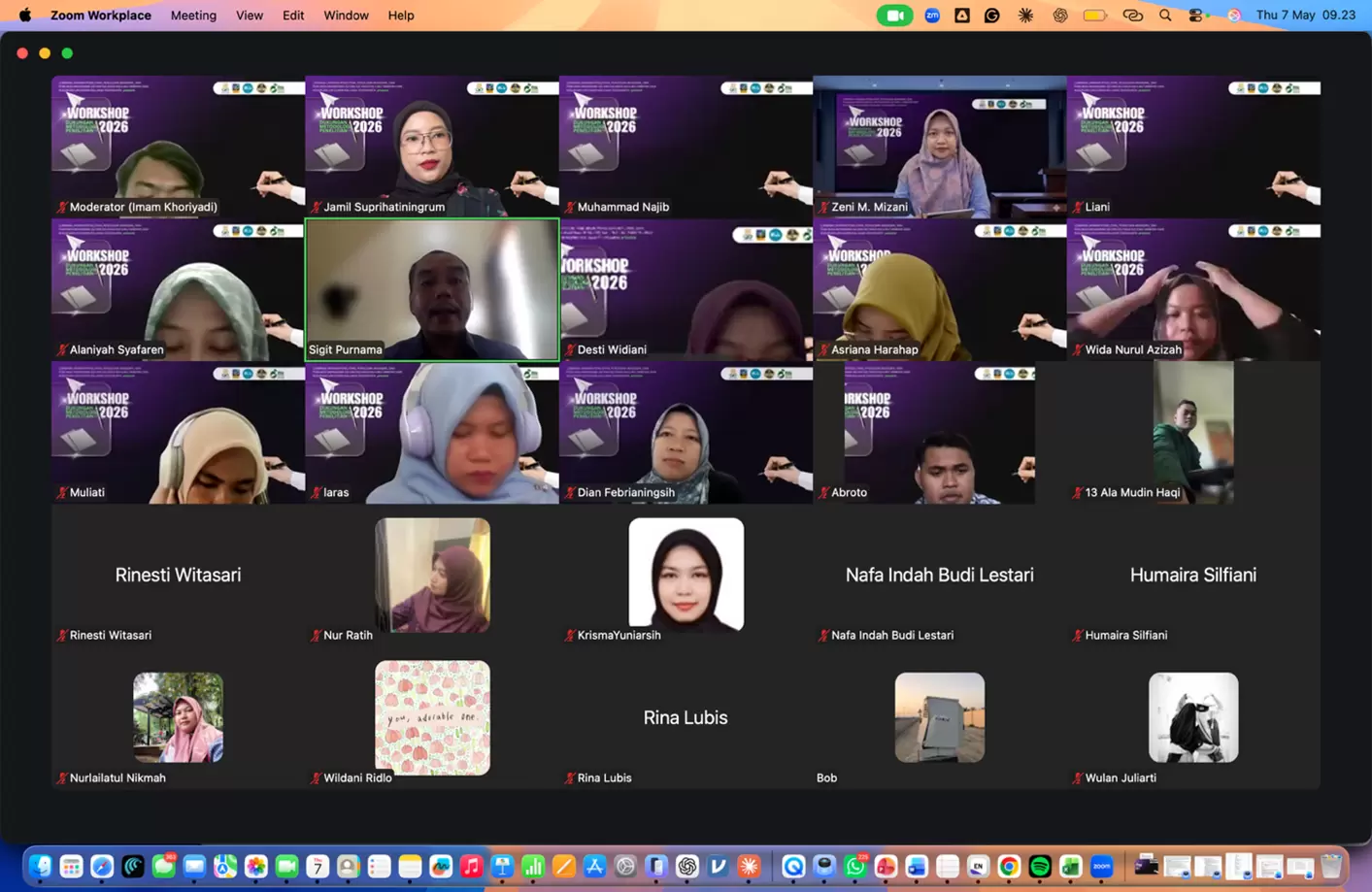Check the battery status icon
The width and height of the screenshot is (1372, 892).
pos(1095,16)
